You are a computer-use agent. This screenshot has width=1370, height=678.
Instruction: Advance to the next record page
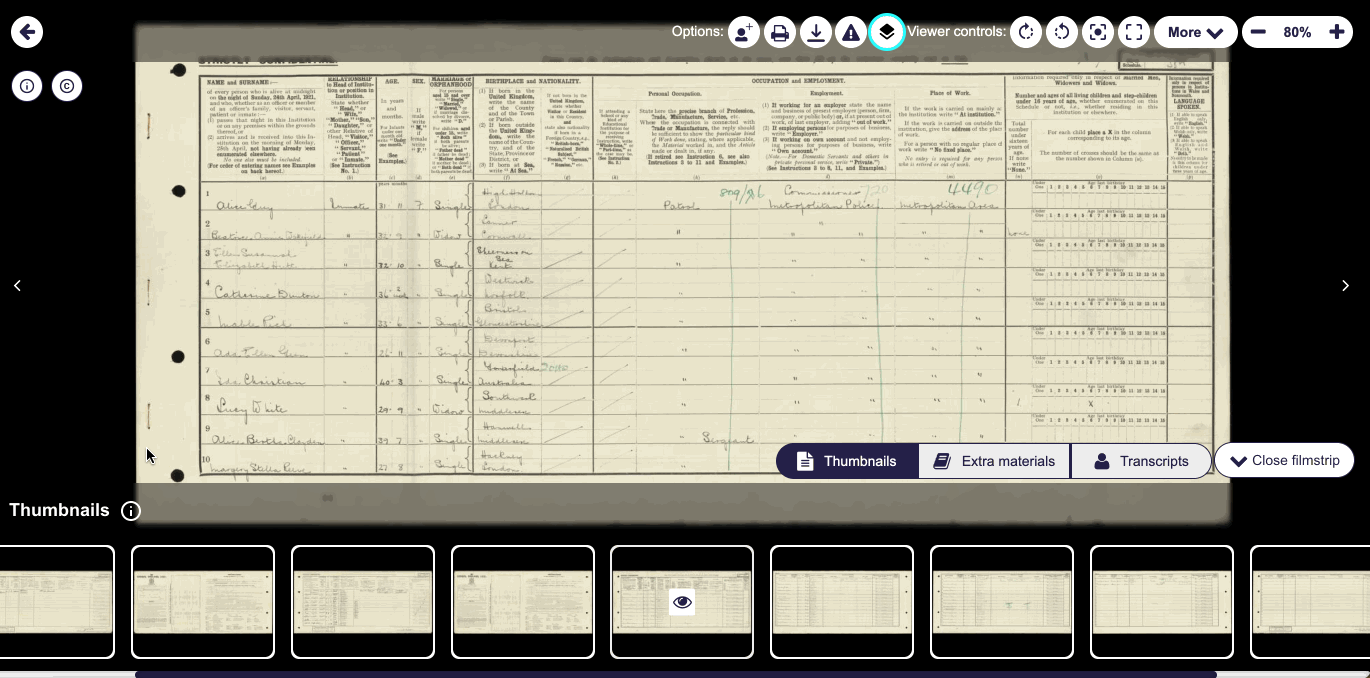point(1345,285)
